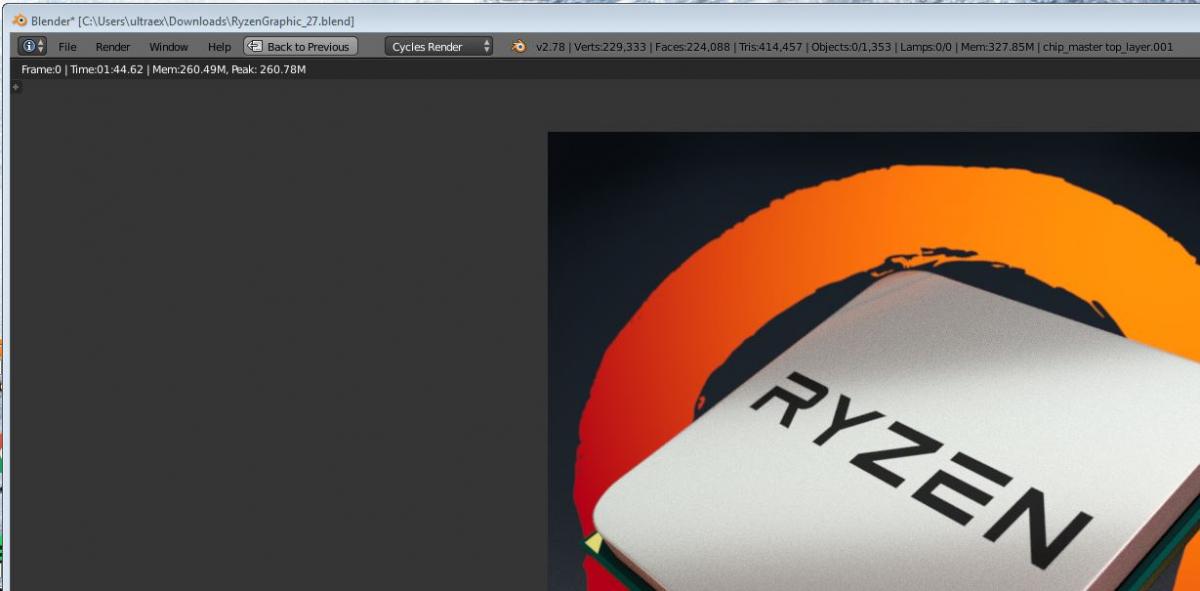Click the Frame:0 render info text
Viewport: 1200px width, 591px height.
pyautogui.click(x=41, y=69)
